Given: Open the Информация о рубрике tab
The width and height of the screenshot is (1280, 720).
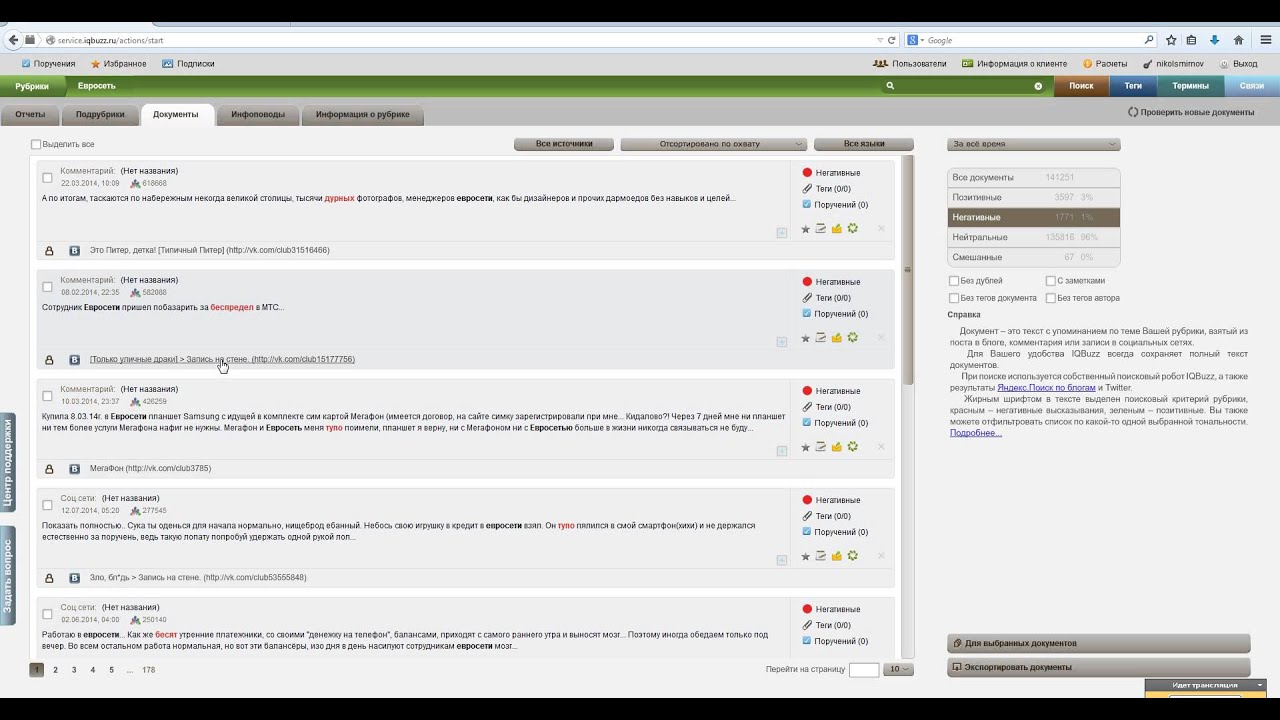Looking at the screenshot, I should pyautogui.click(x=363, y=115).
